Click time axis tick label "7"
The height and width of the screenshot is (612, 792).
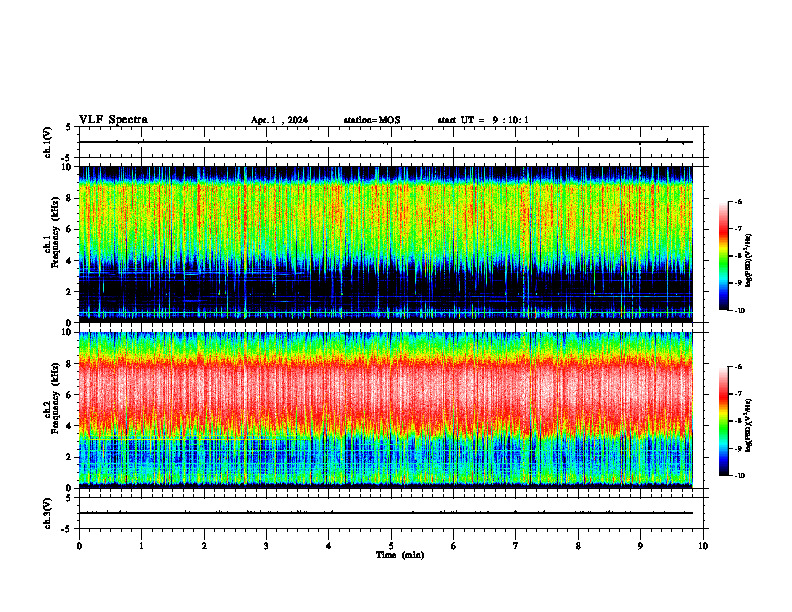516,546
